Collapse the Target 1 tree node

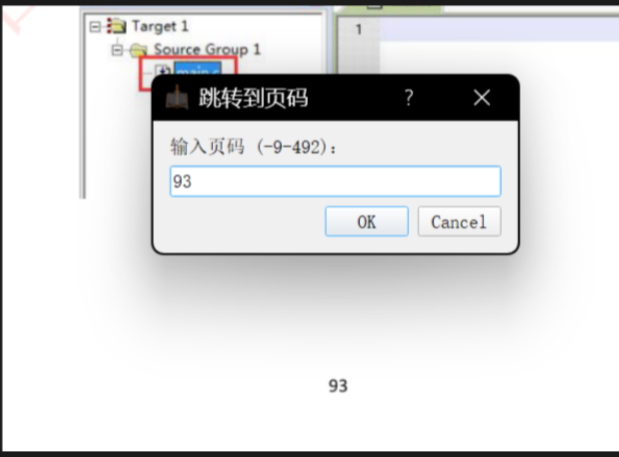coord(95,27)
